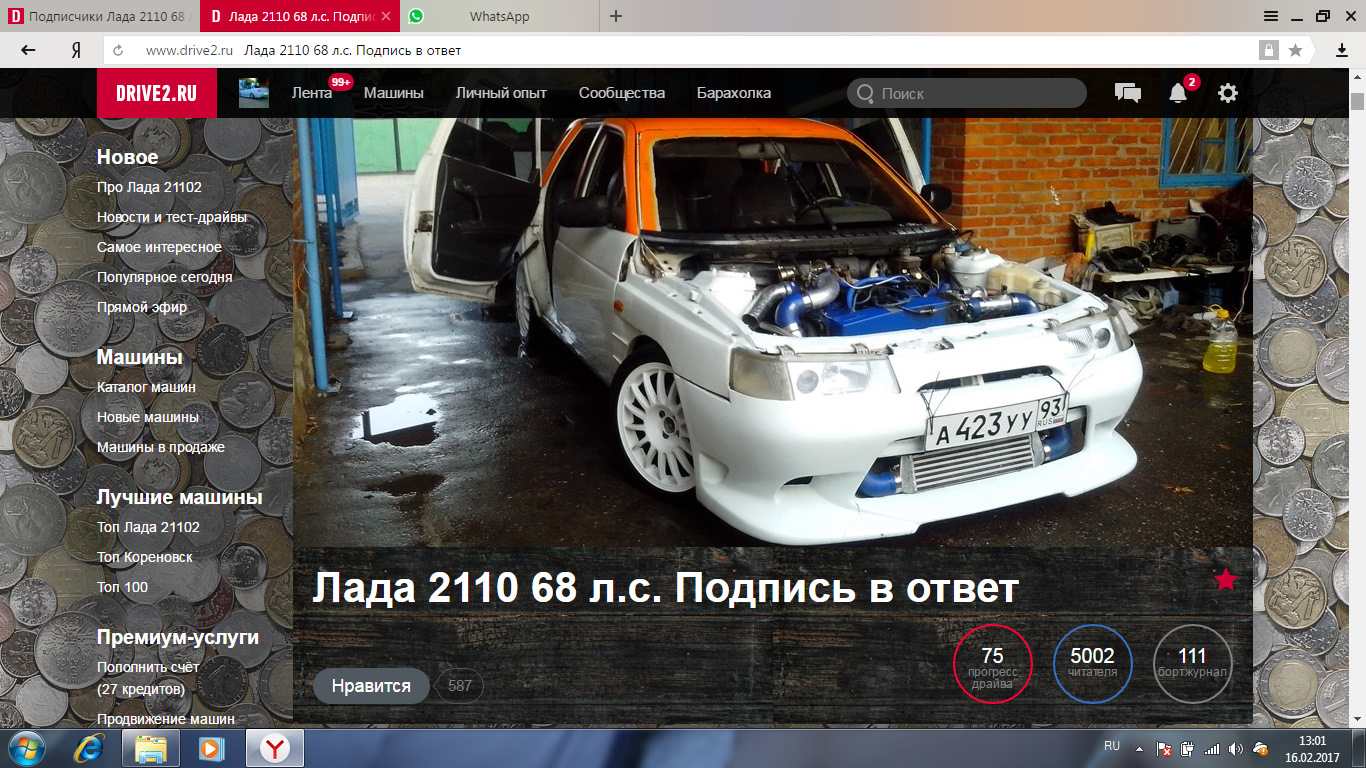Open the network signal tray icon
1366x768 pixels.
pyautogui.click(x=1211, y=749)
